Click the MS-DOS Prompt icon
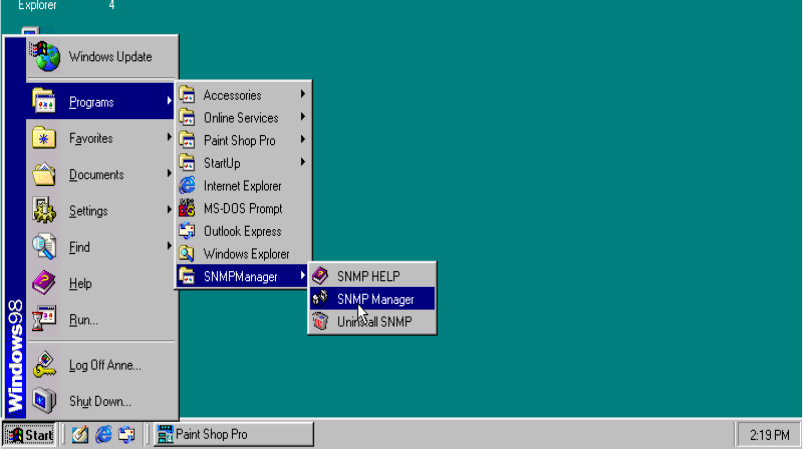This screenshot has width=803, height=449. pos(187,208)
